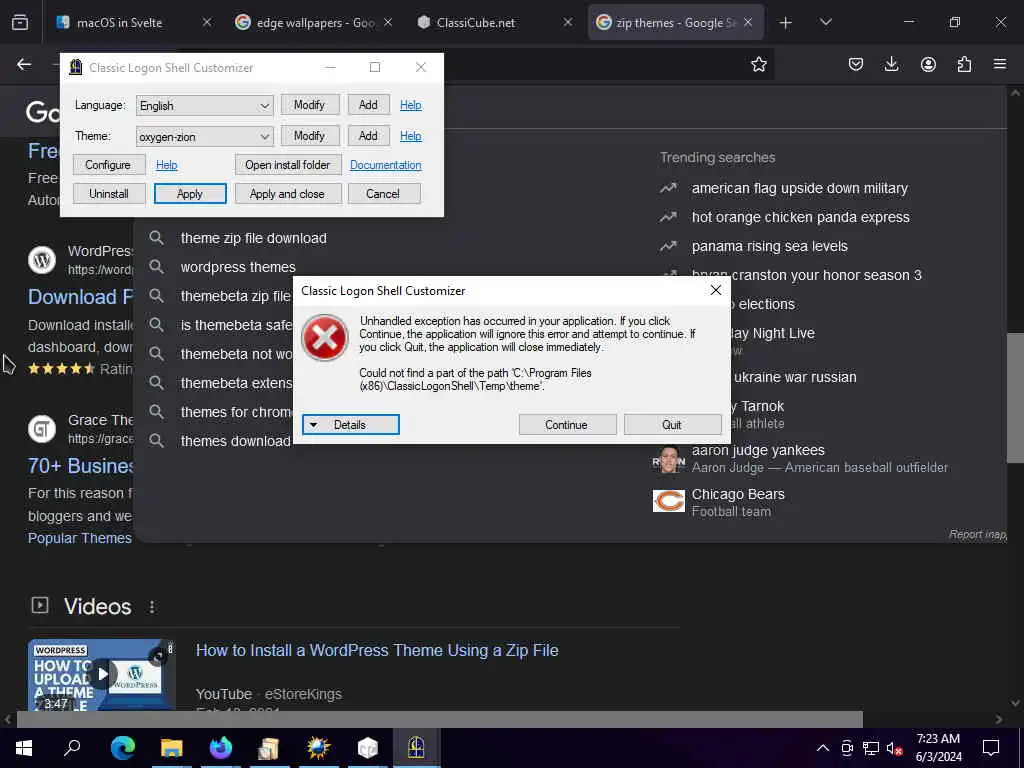Open Help link for Theme row
The height and width of the screenshot is (768, 1024).
click(x=411, y=136)
